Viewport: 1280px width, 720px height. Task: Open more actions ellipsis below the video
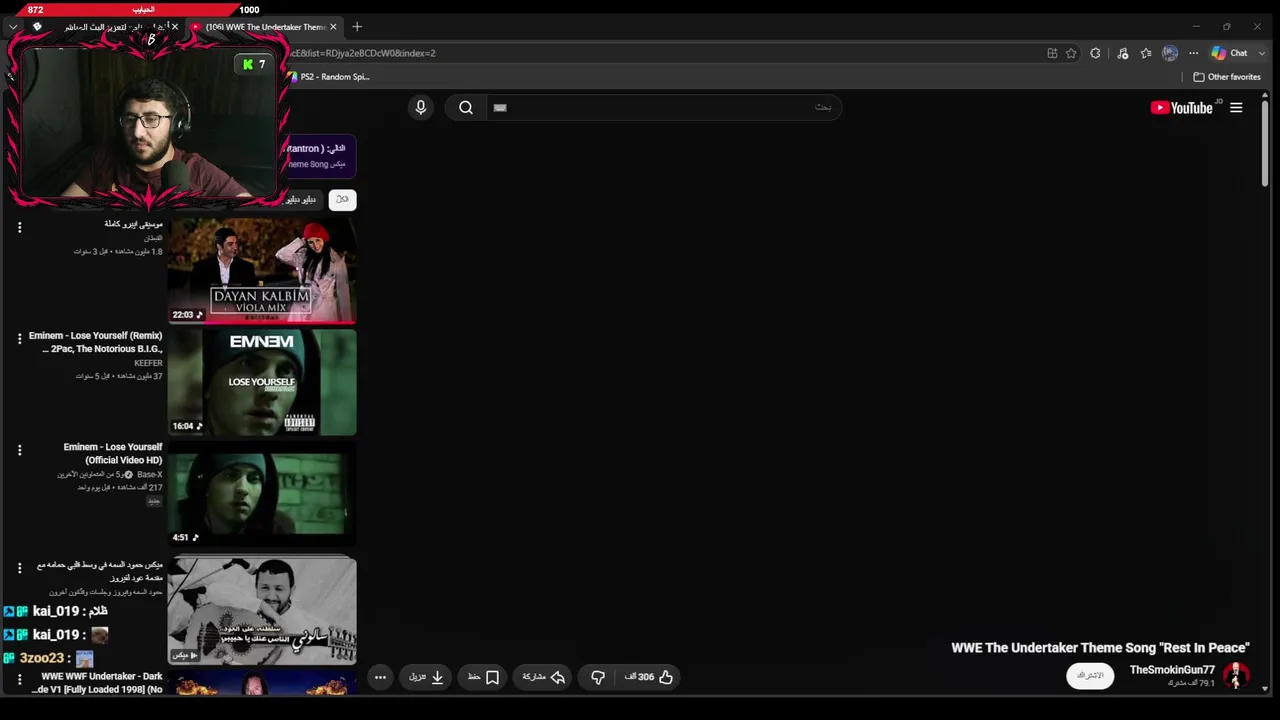pos(380,677)
